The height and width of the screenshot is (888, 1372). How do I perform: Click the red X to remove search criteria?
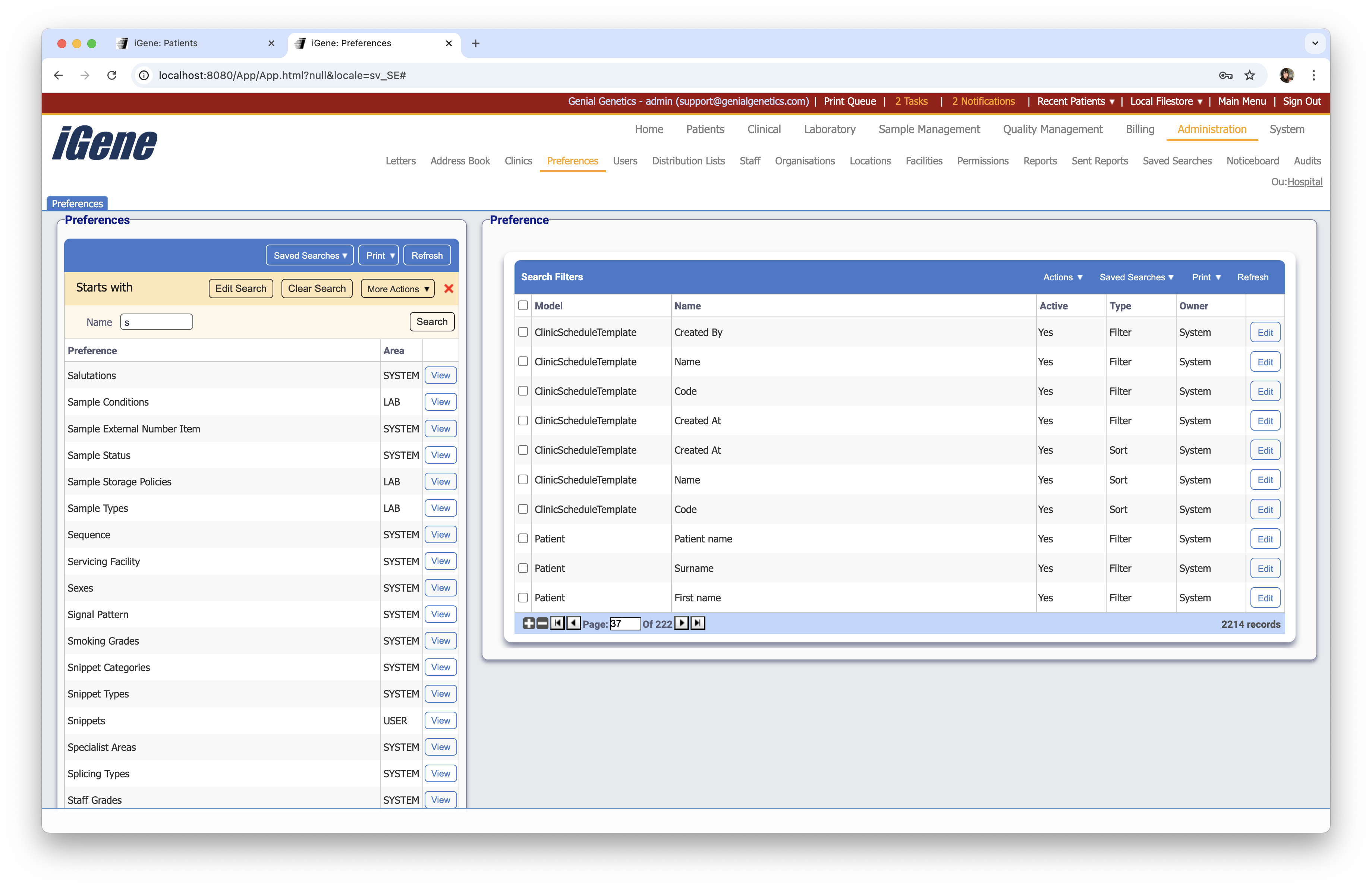coord(449,289)
